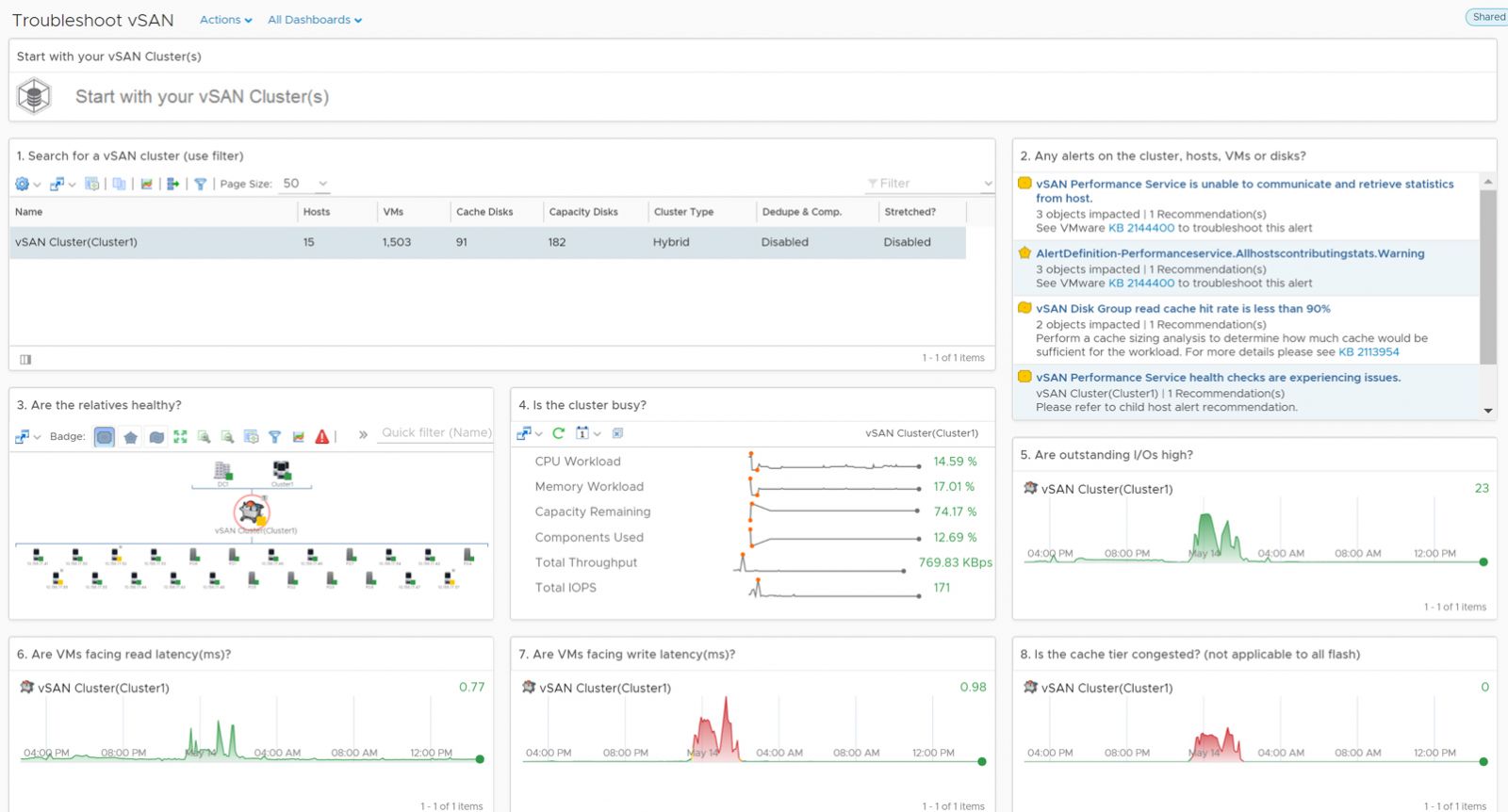Image resolution: width=1508 pixels, height=812 pixels.
Task: Click the read latency chart cluster icon
Action: coord(26,688)
